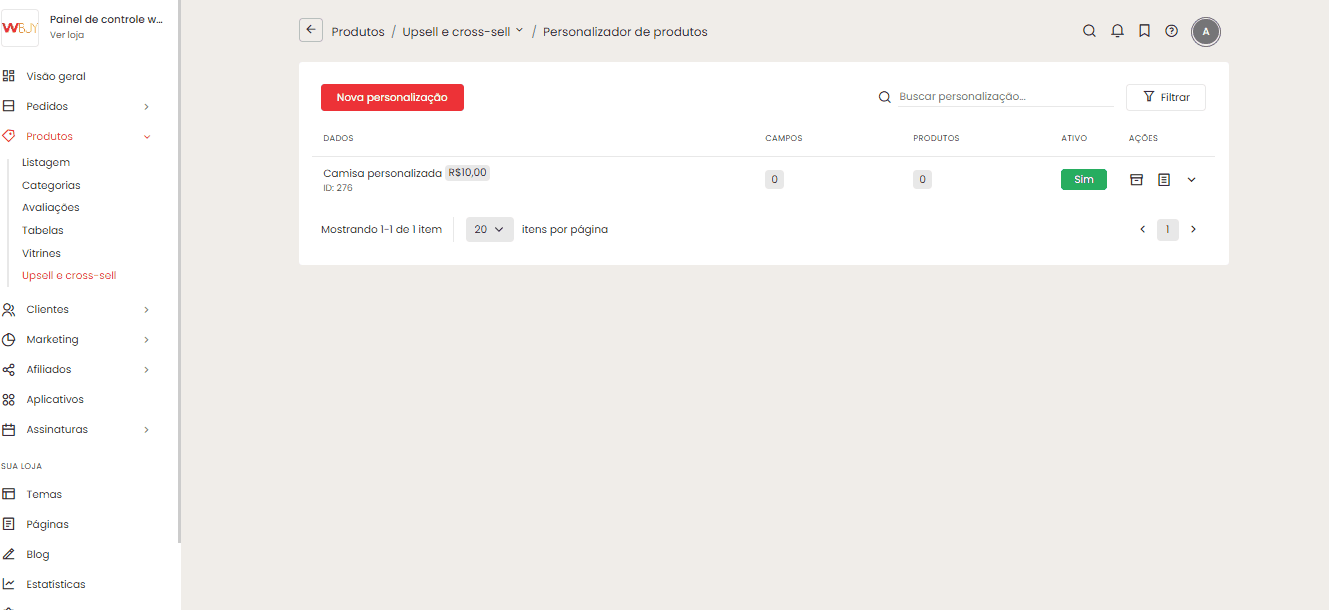Viewport: 1329px width, 610px height.
Task: Click document icon for Camisa personalizada
Action: (x=1163, y=180)
